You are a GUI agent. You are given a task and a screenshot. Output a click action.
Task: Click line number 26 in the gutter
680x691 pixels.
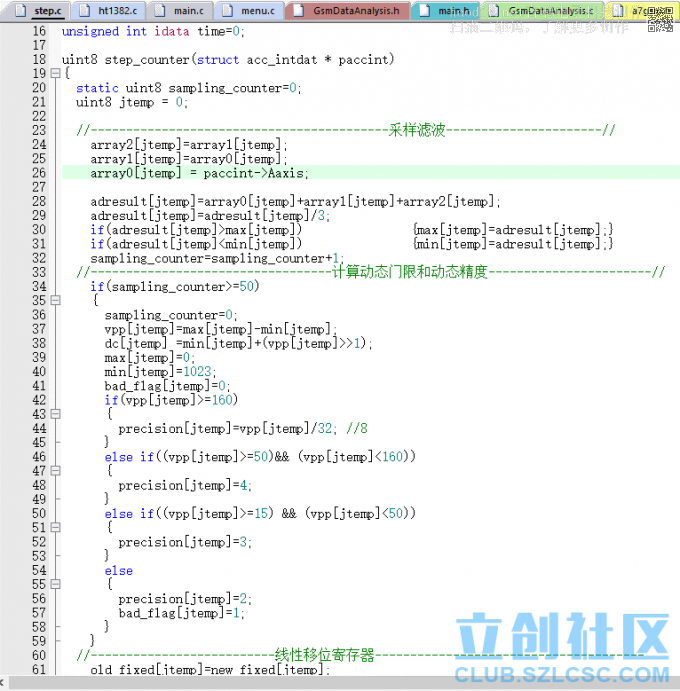38,173
